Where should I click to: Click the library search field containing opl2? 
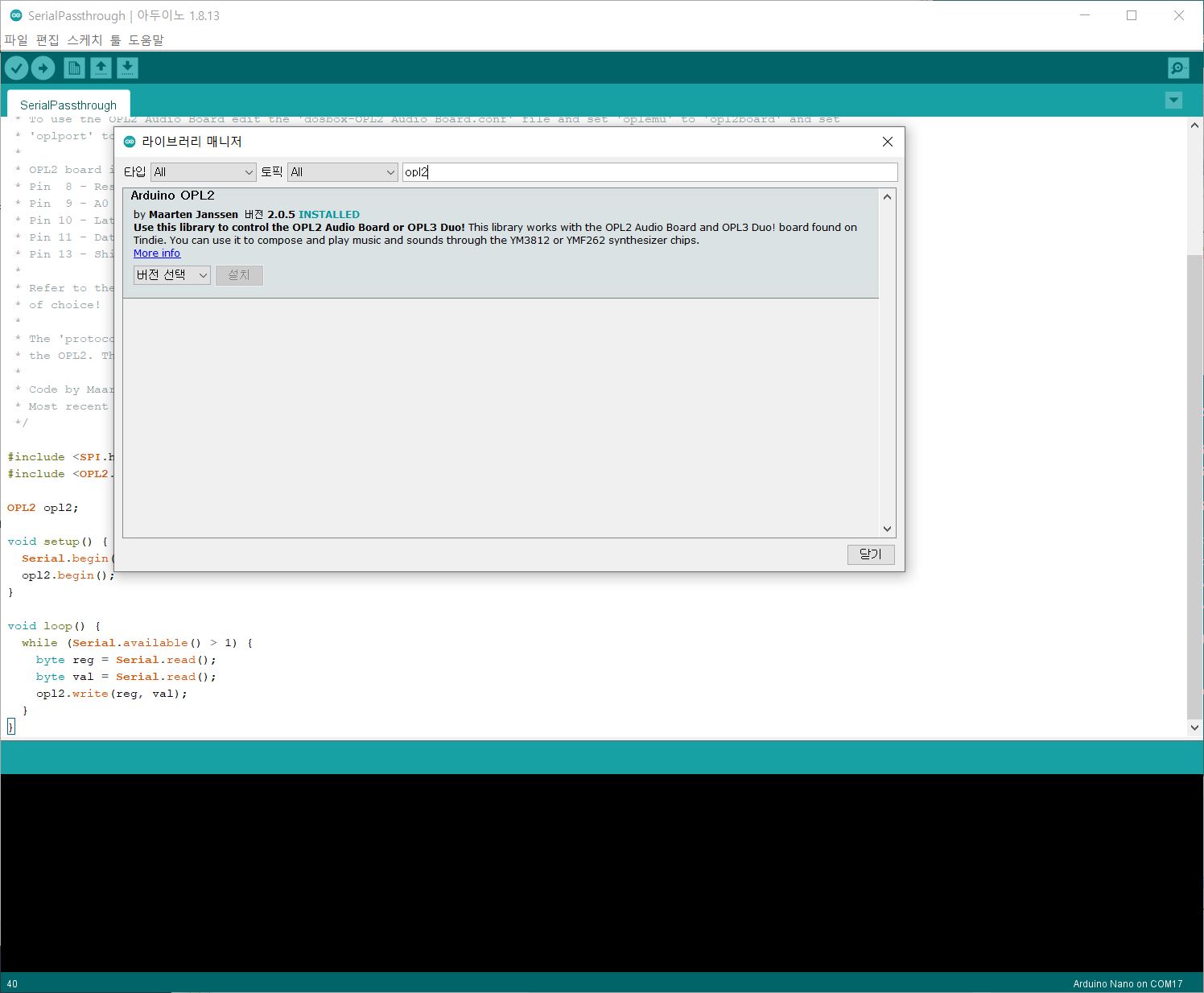(649, 172)
